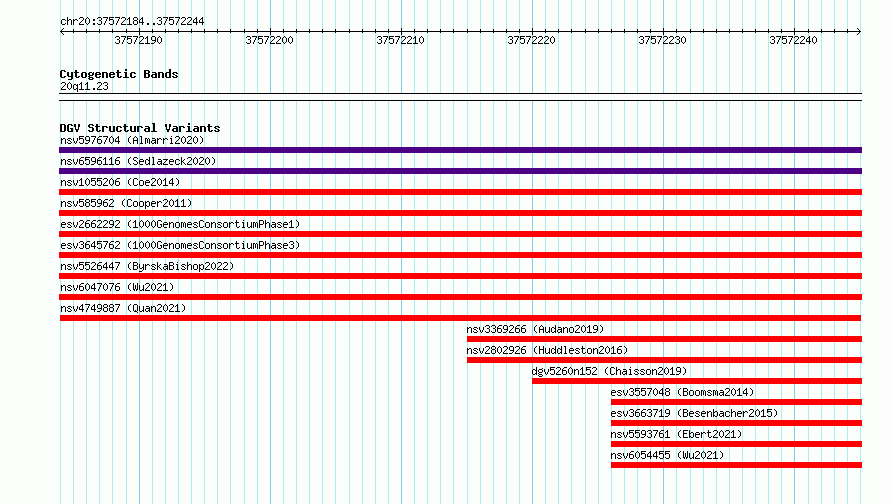Click the red bar under esv3645762
This screenshot has height=504, width=890.
460,255
